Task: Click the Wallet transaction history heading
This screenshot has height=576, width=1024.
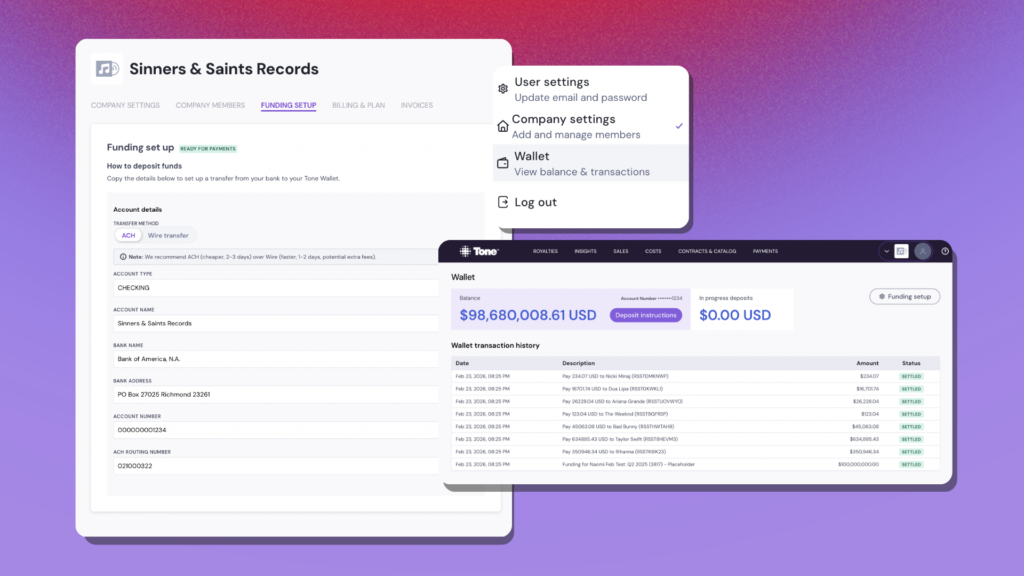Action: pos(495,345)
